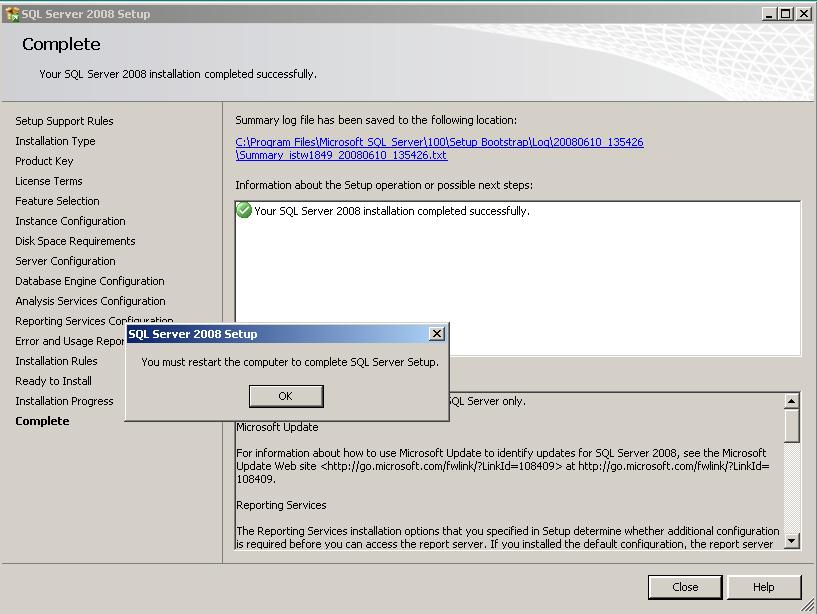Click OK in the restart dialog

[286, 396]
